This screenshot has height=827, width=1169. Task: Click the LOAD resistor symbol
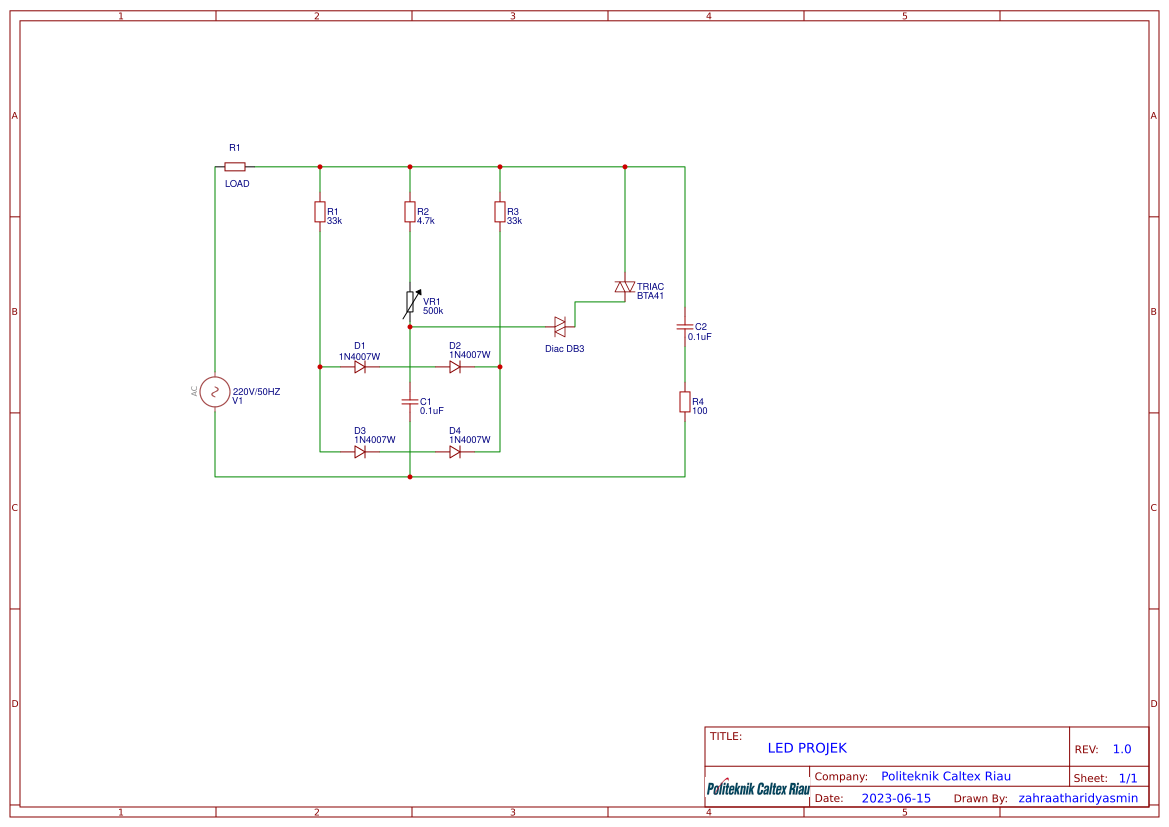[235, 167]
